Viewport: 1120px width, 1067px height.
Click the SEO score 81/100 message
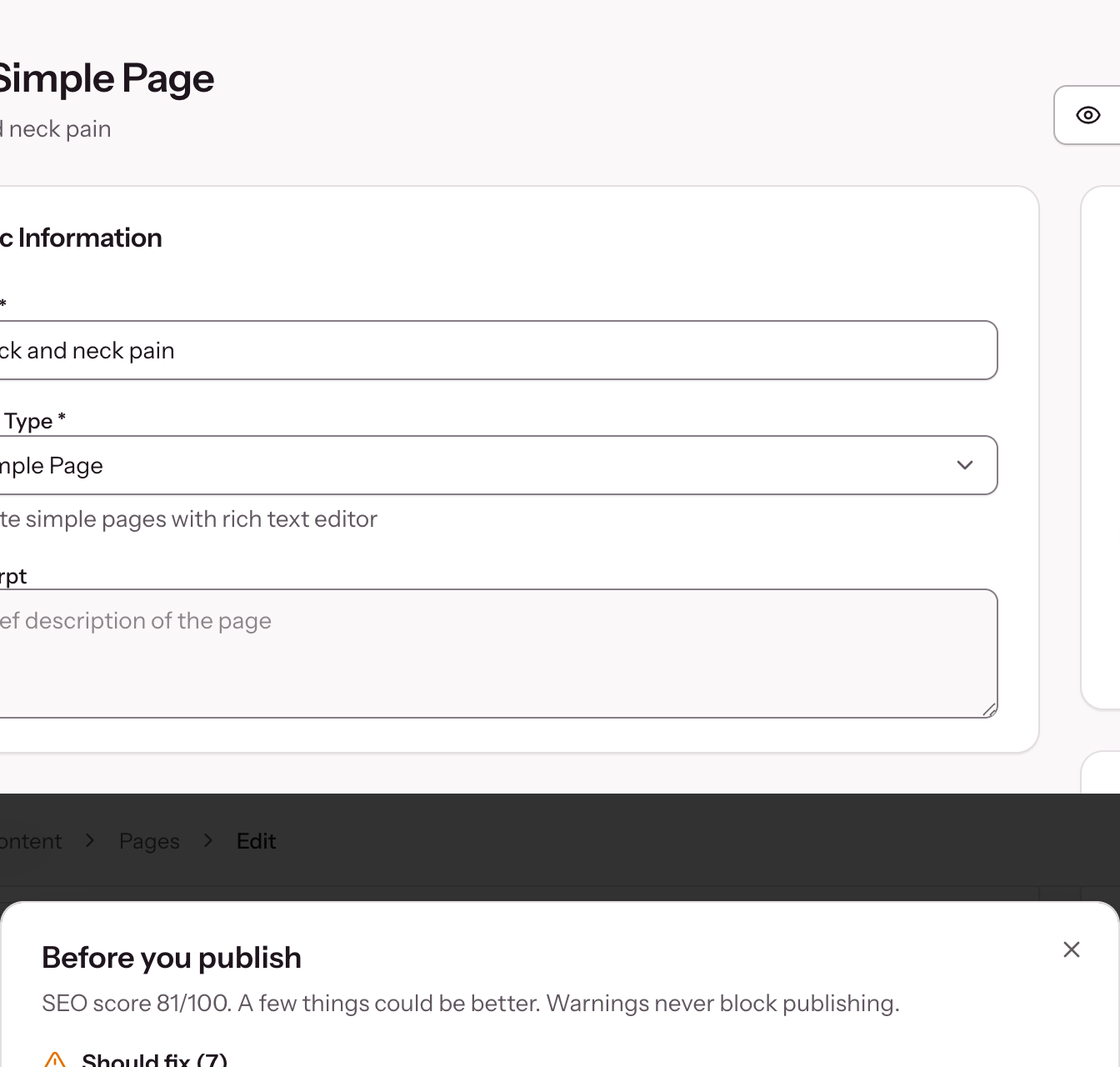[x=471, y=1003]
